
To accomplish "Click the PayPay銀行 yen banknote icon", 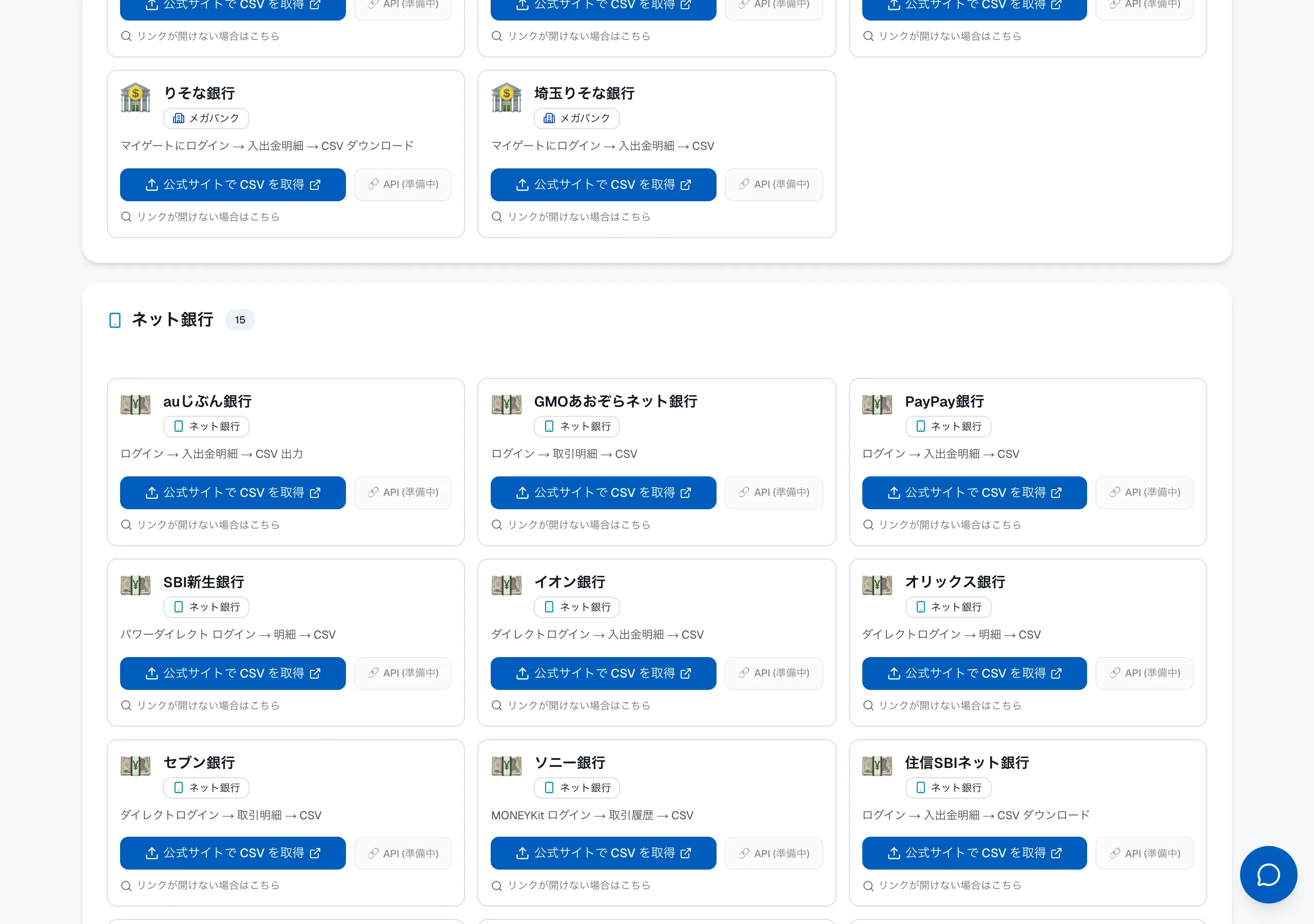I will [877, 405].
